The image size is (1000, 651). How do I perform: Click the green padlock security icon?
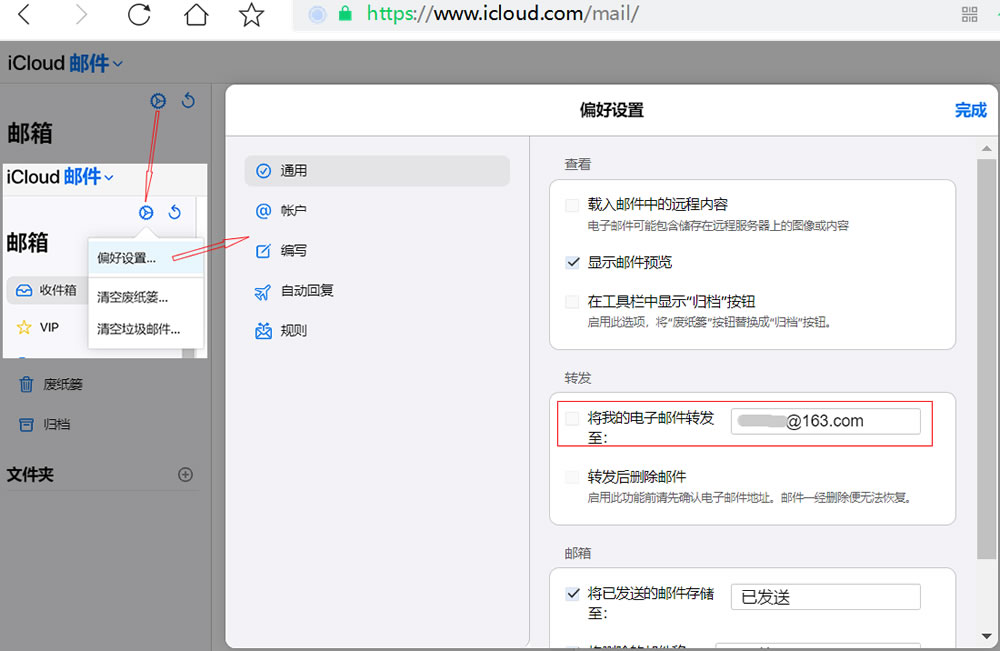[345, 13]
